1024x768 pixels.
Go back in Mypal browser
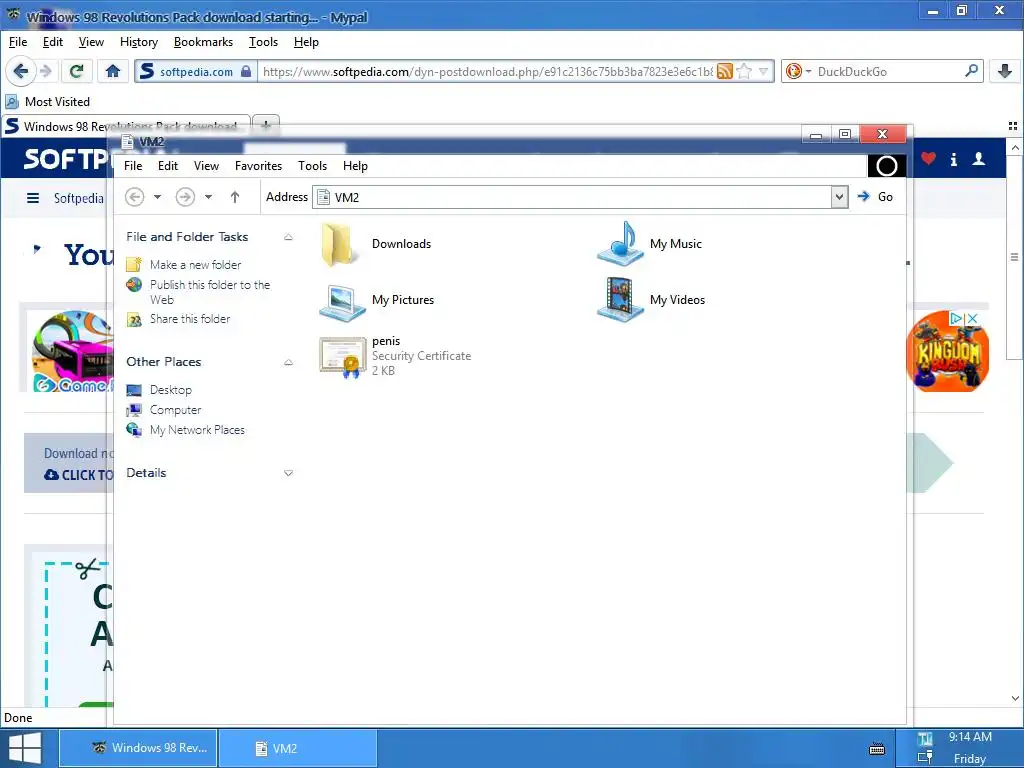20,71
